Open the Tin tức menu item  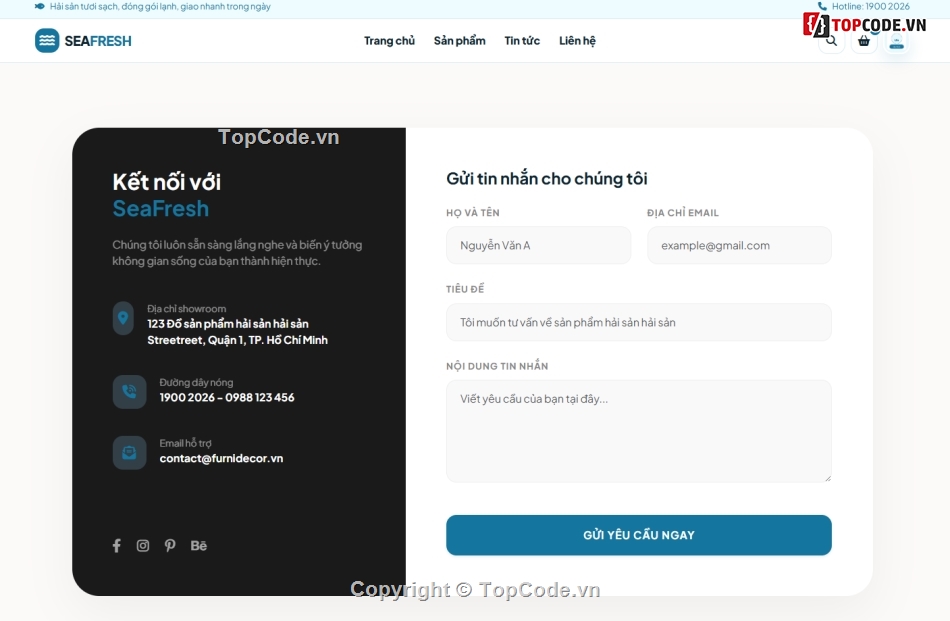click(x=522, y=41)
